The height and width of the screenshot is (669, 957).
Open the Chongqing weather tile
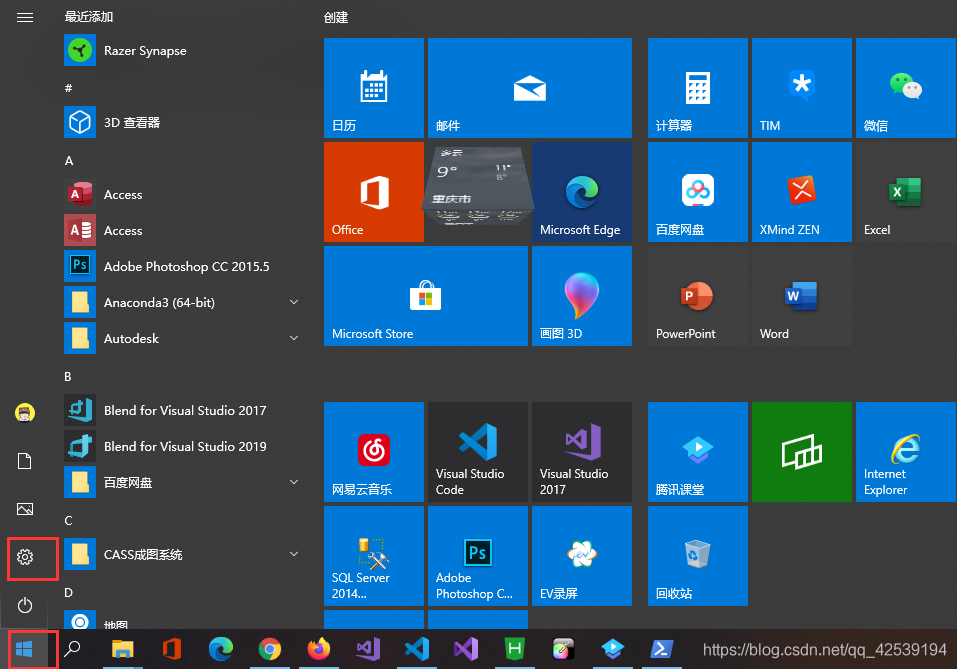478,186
